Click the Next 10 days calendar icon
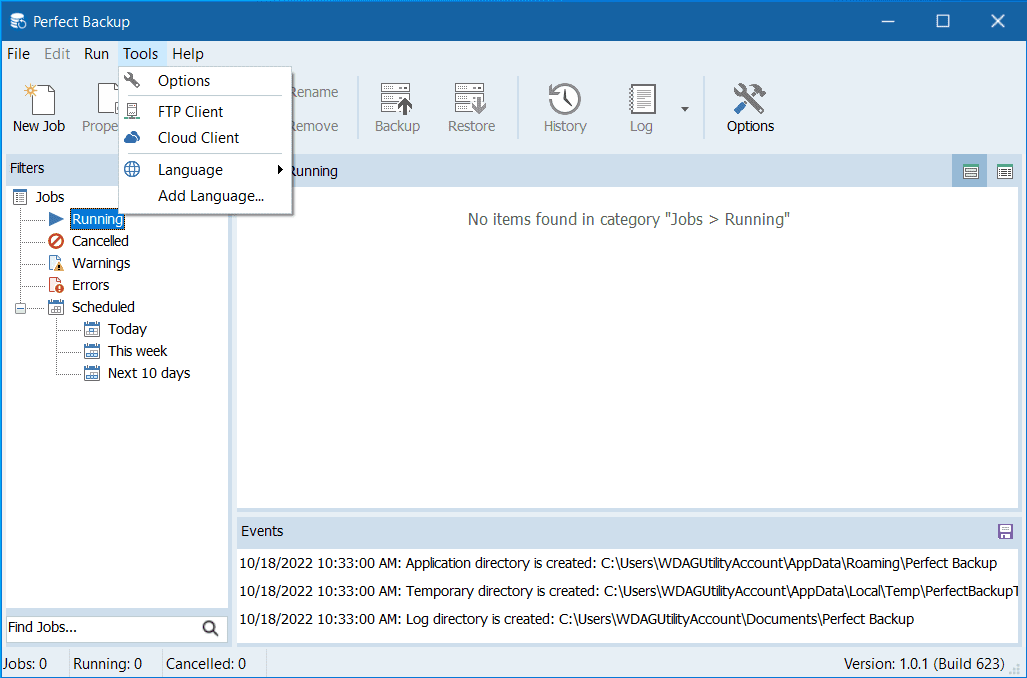 pyautogui.click(x=92, y=373)
